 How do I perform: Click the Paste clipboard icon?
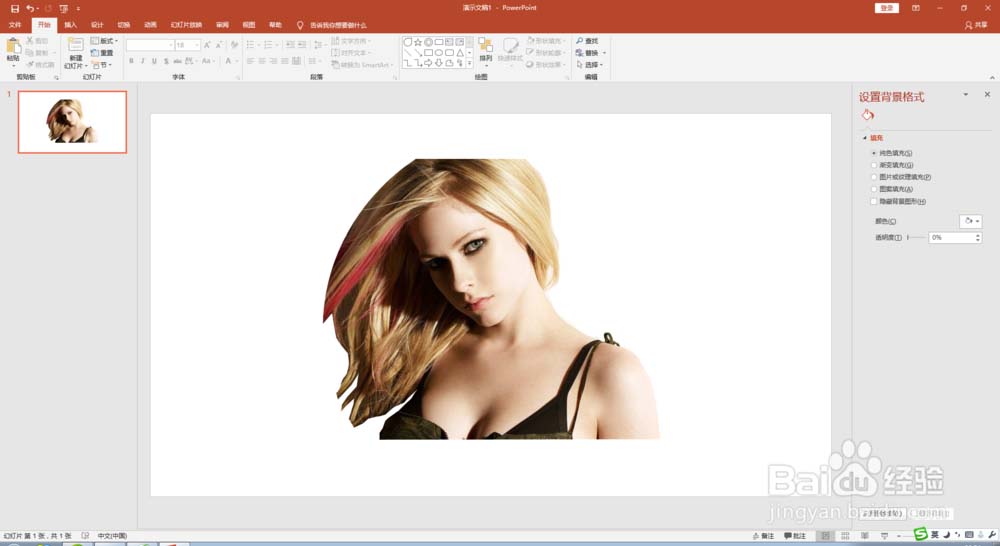pyautogui.click(x=13, y=47)
